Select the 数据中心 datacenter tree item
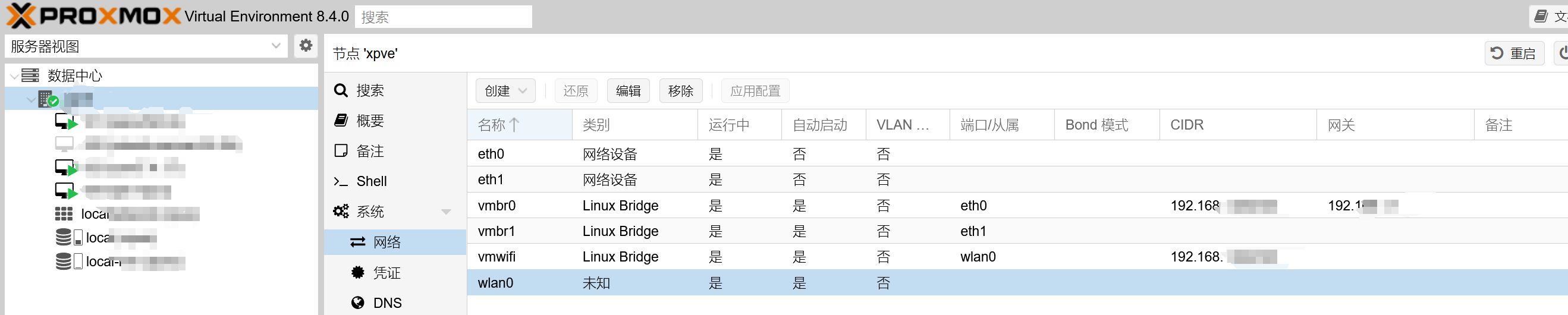Screen dimensions: 1568x315 coord(74,76)
